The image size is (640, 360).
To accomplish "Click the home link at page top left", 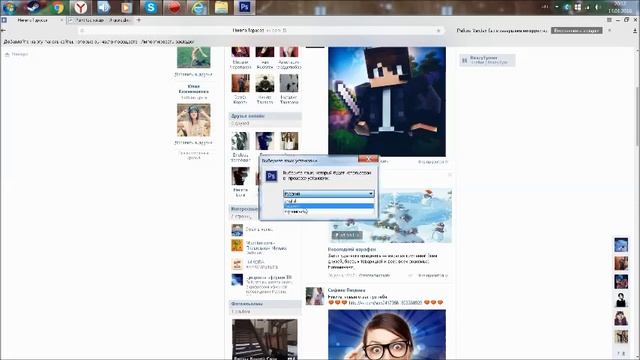I will [x=16, y=54].
